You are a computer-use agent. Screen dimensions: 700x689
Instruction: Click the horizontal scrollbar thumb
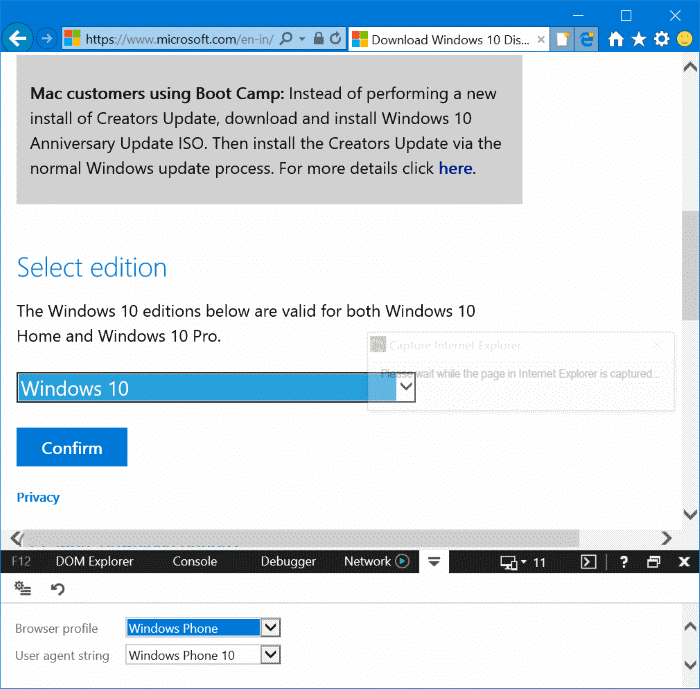coord(301,538)
